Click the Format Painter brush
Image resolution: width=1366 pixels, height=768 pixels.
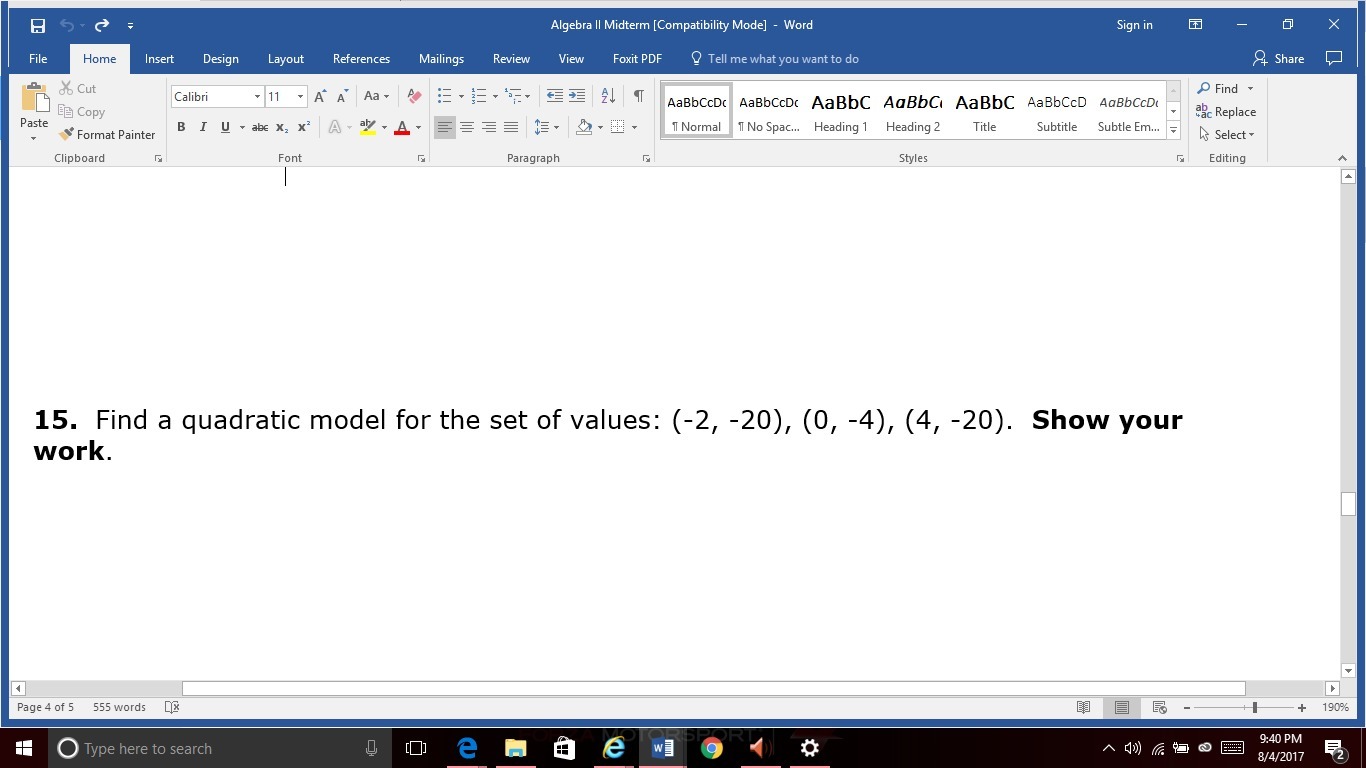[107, 135]
